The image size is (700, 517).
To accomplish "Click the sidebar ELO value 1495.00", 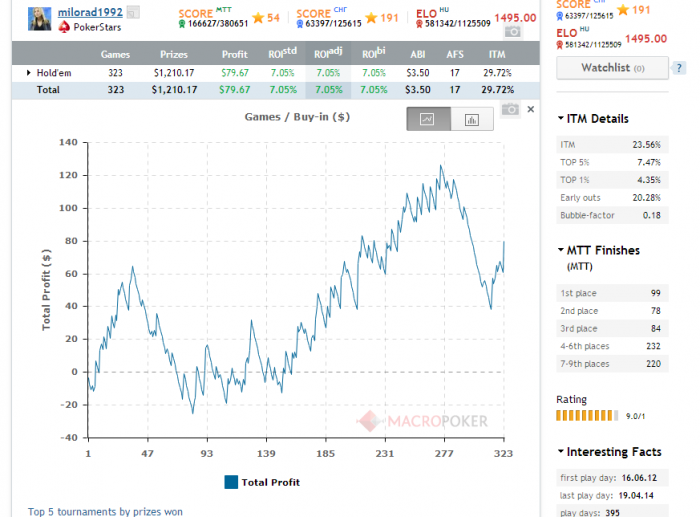I will [x=646, y=39].
